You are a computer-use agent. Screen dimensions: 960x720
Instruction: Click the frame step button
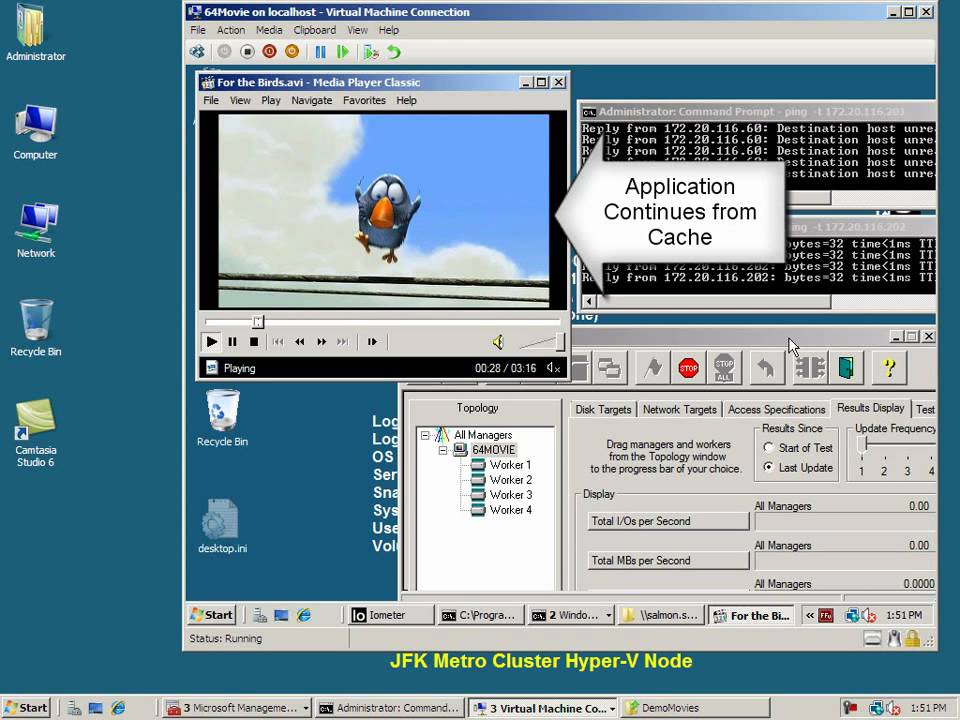coord(372,342)
